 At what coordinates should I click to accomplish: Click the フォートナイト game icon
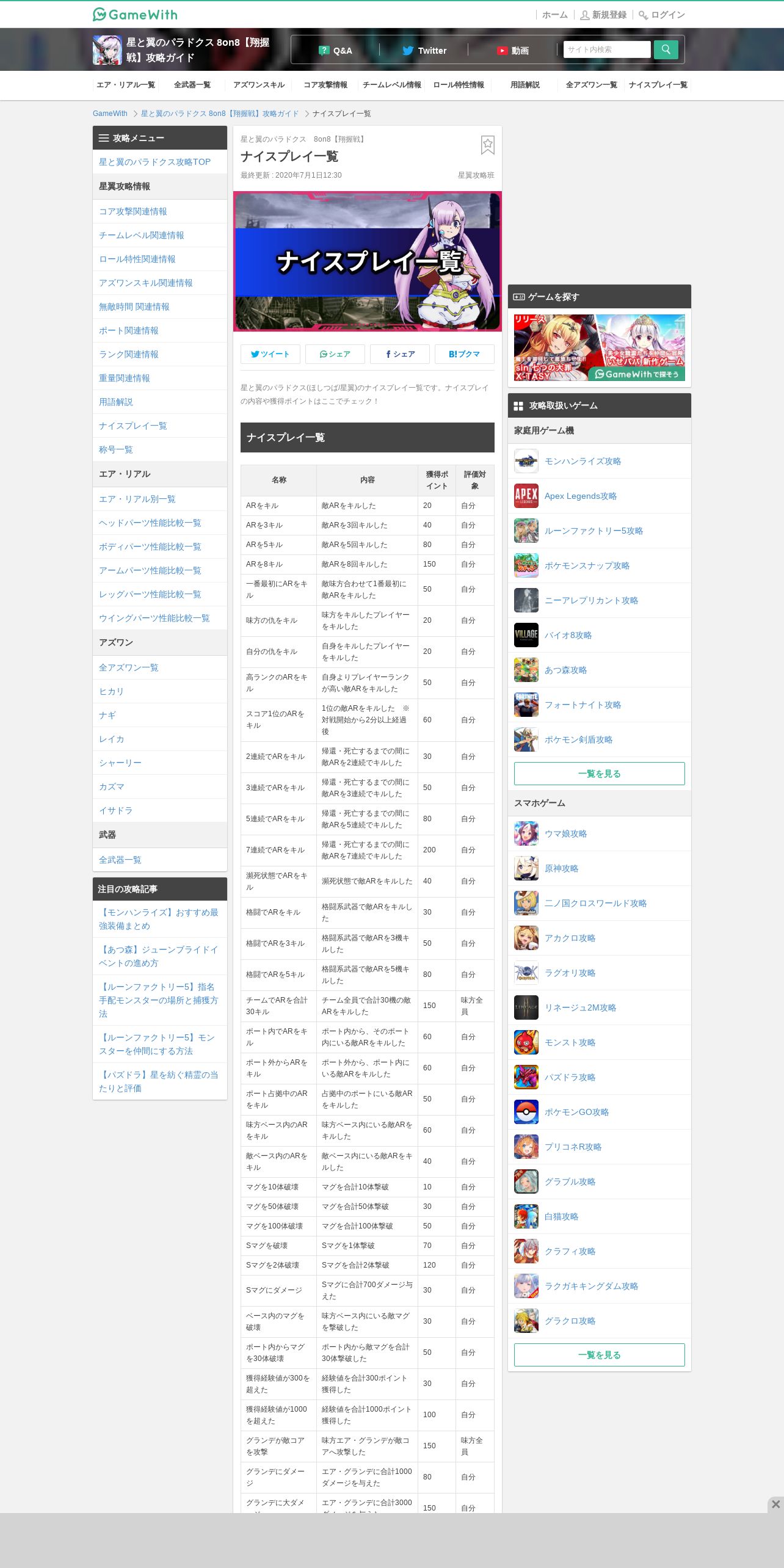click(x=526, y=705)
